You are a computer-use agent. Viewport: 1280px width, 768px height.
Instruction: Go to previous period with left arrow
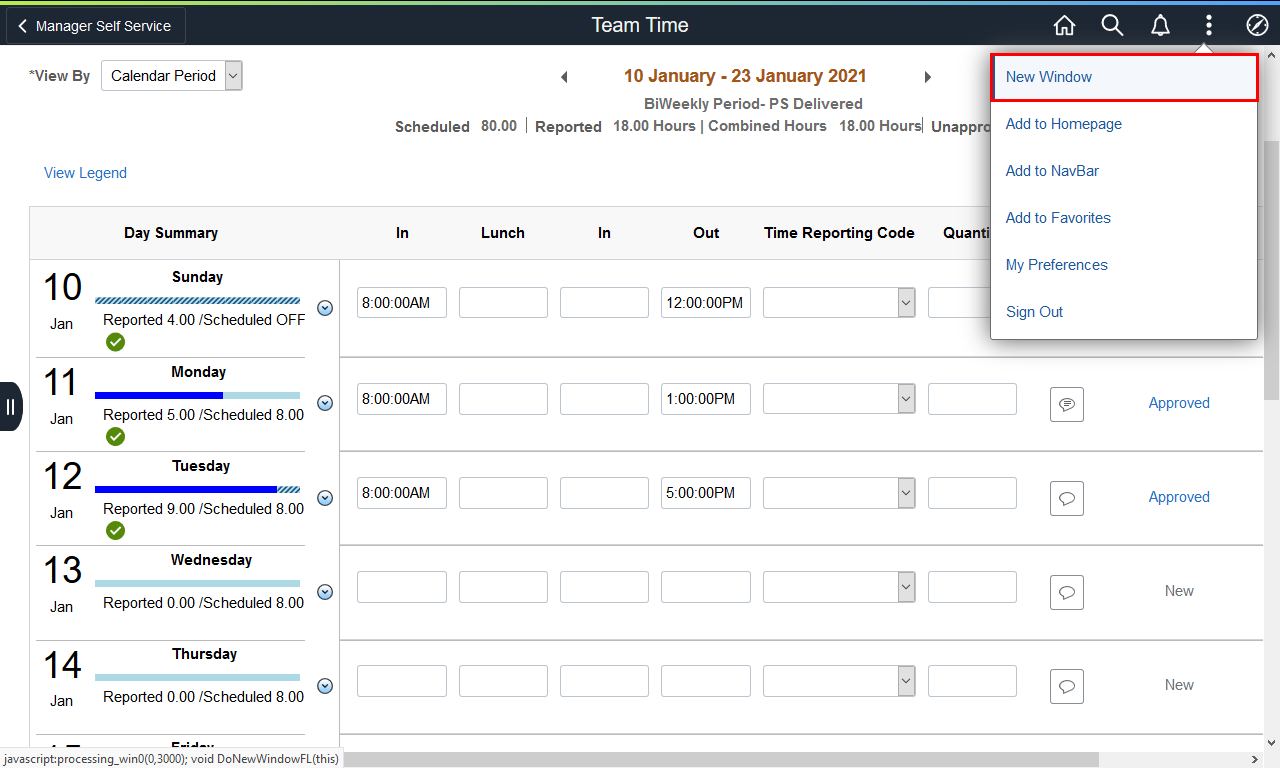click(564, 77)
